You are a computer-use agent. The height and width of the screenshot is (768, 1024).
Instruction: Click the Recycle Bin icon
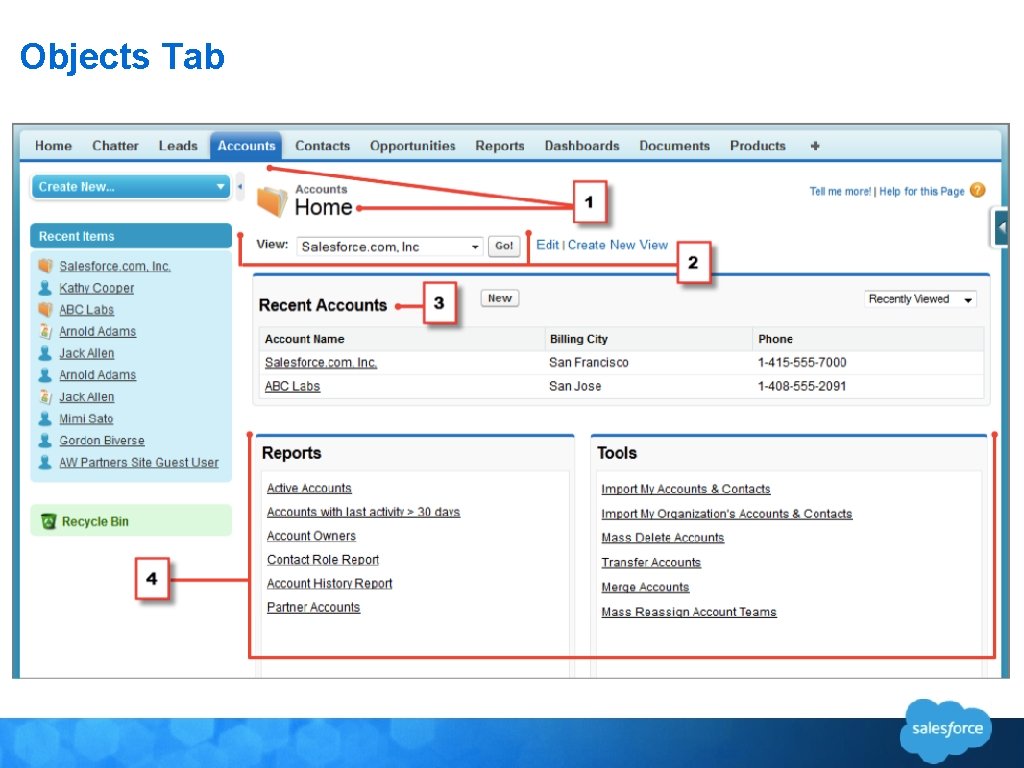48,521
